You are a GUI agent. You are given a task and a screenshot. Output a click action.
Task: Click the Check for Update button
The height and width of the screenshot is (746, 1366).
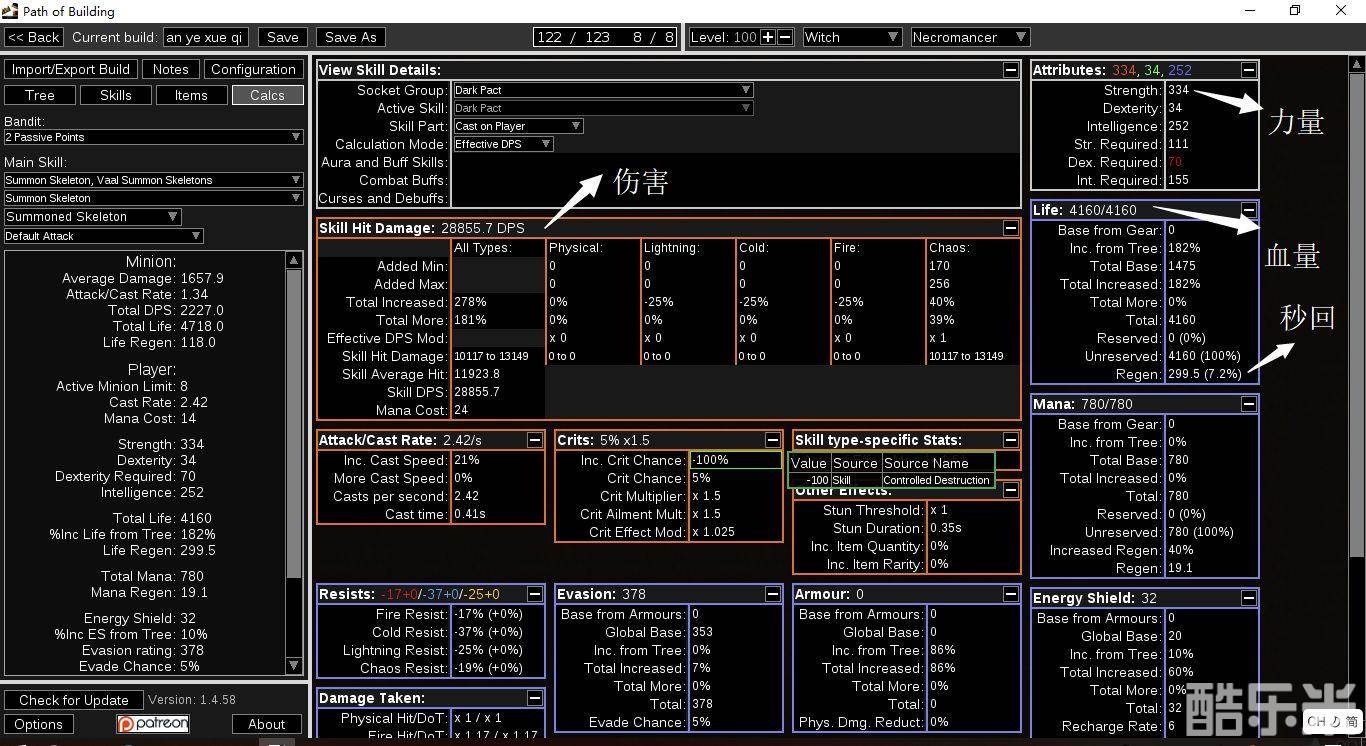pyautogui.click(x=73, y=700)
